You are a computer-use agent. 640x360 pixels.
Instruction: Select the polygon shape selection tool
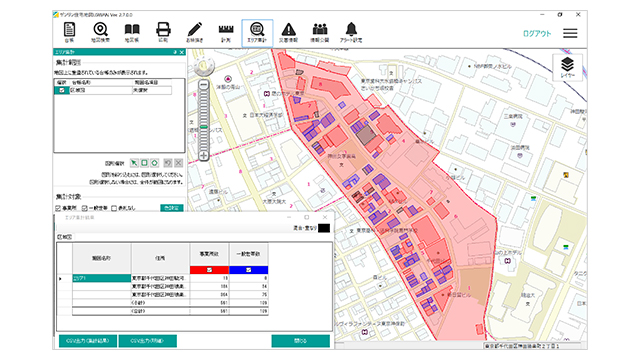pos(154,163)
